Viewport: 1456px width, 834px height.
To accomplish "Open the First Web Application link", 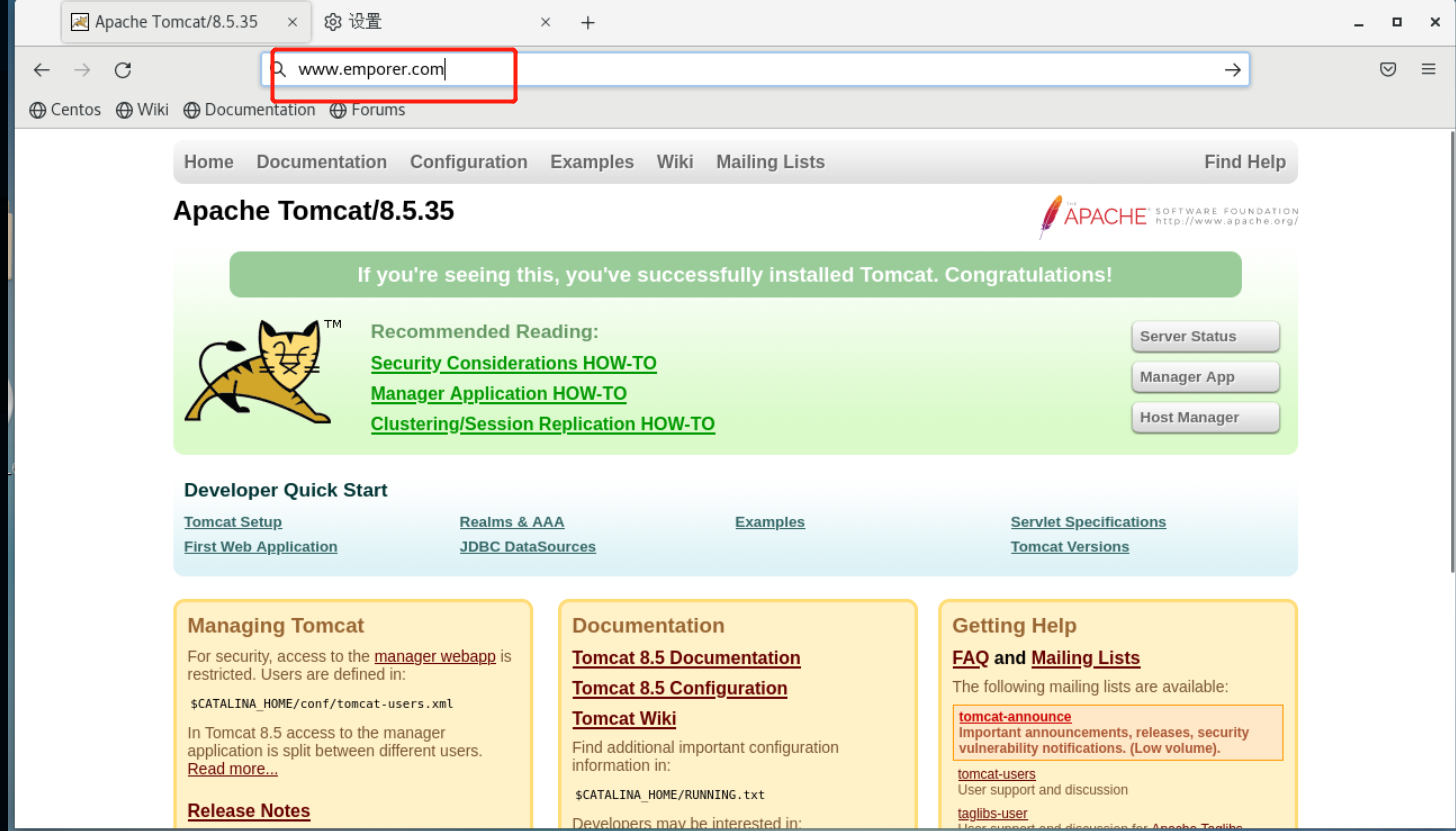I will point(261,547).
